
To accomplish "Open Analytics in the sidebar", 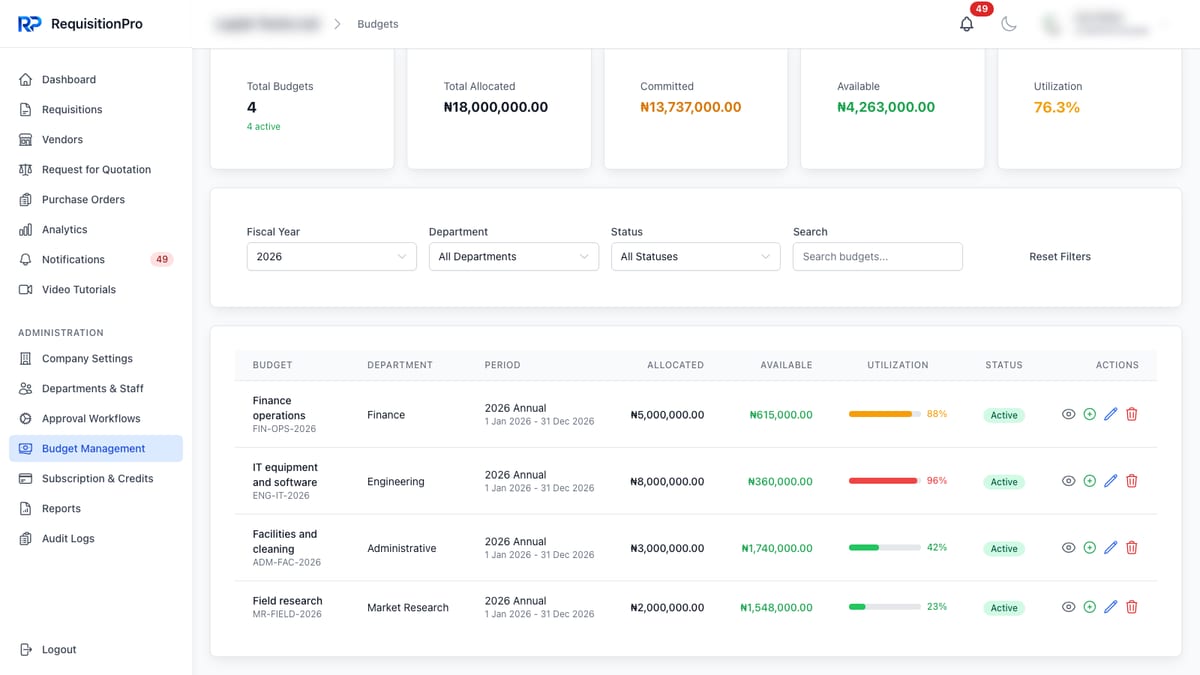I will [x=96, y=230].
